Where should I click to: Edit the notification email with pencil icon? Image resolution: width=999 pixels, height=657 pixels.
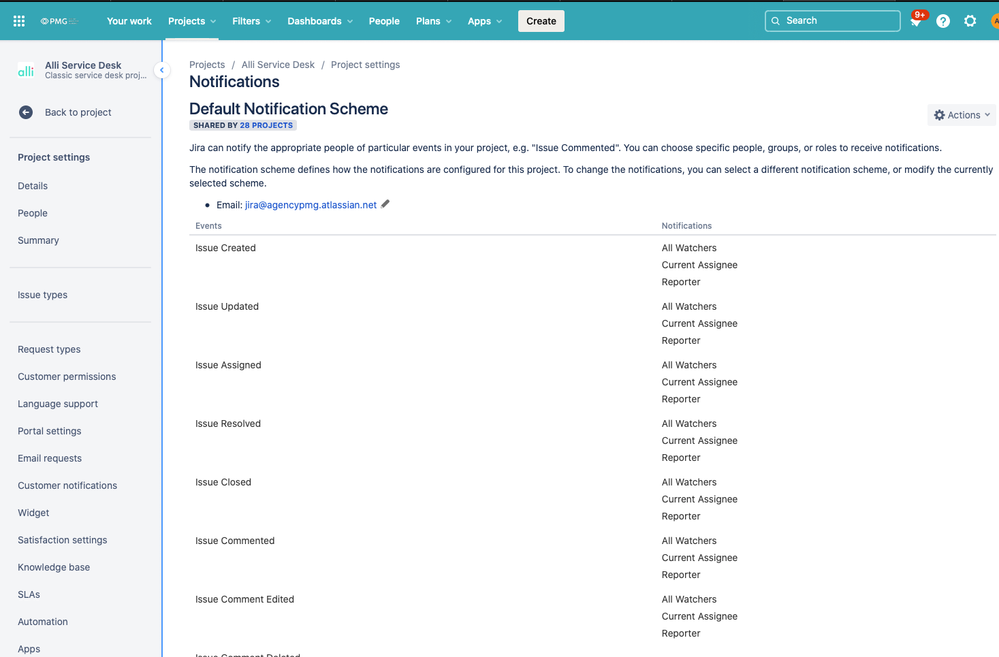coord(385,205)
